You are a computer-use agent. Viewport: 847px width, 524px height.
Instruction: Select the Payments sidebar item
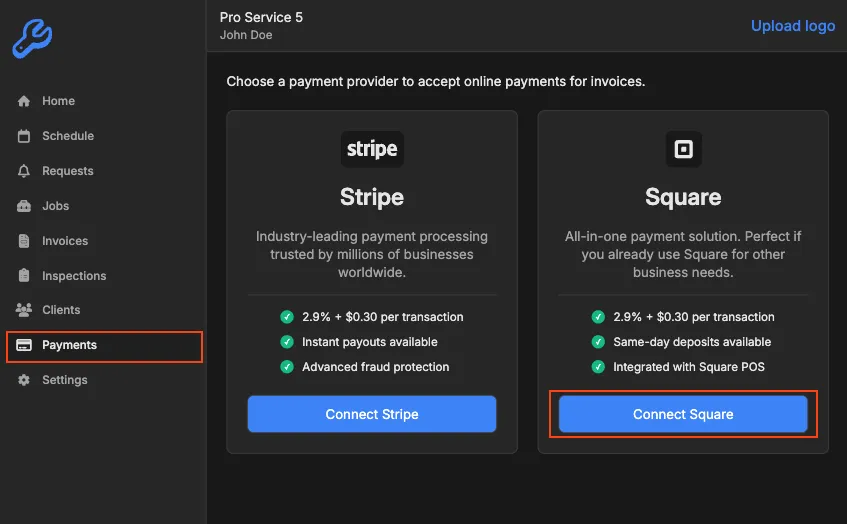[104, 346]
